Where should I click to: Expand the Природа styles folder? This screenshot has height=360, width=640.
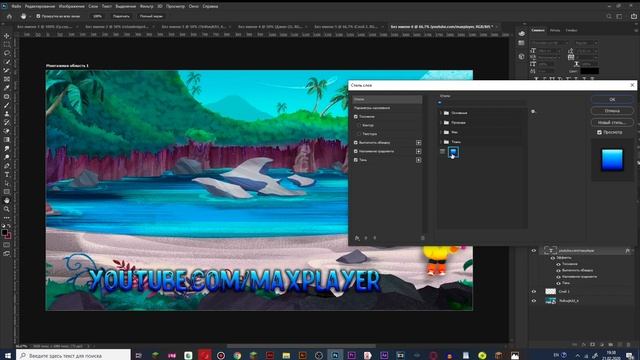(441, 122)
